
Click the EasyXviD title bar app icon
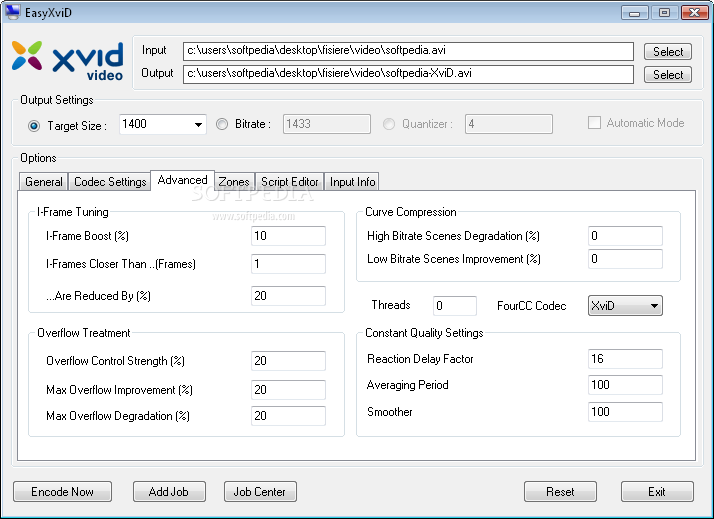click(x=12, y=12)
